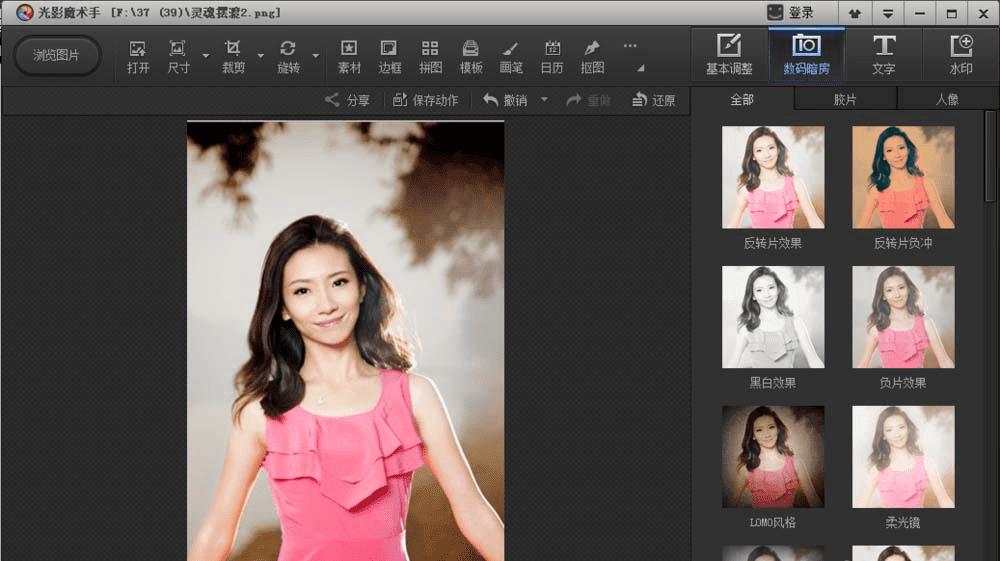
Task: Switch to the 胶片 (Film) tab
Action: click(845, 100)
